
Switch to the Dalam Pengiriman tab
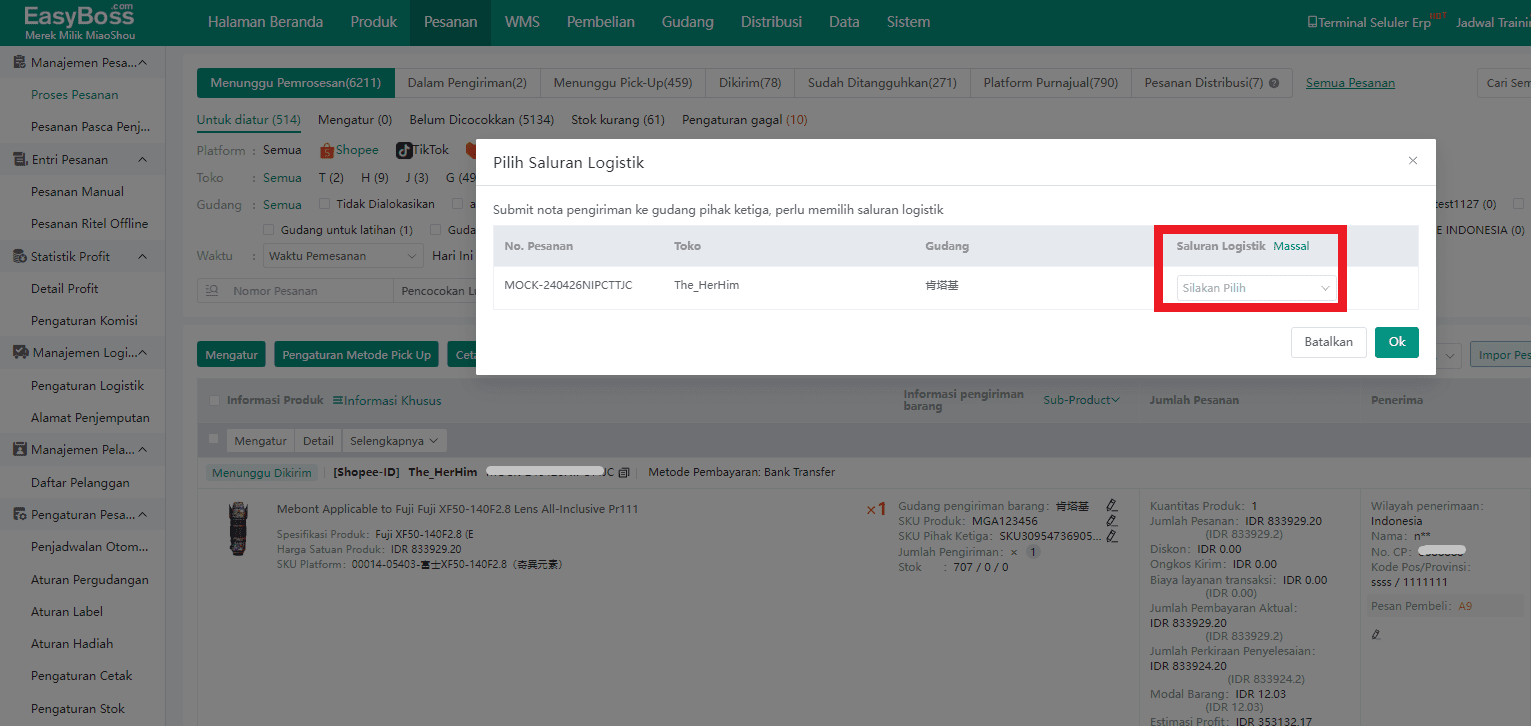[x=467, y=83]
